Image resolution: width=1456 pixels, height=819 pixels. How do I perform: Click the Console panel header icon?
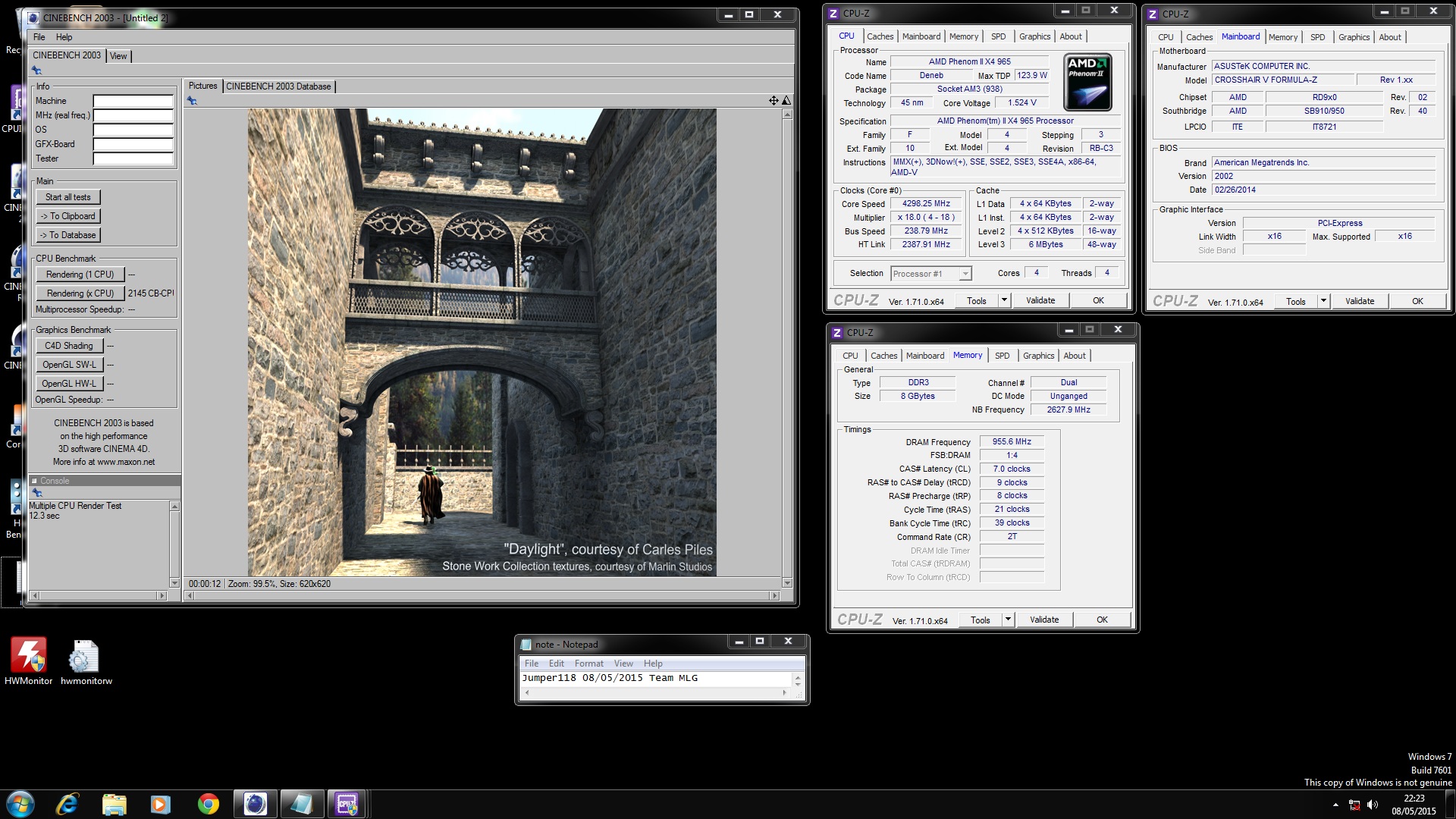tap(34, 481)
